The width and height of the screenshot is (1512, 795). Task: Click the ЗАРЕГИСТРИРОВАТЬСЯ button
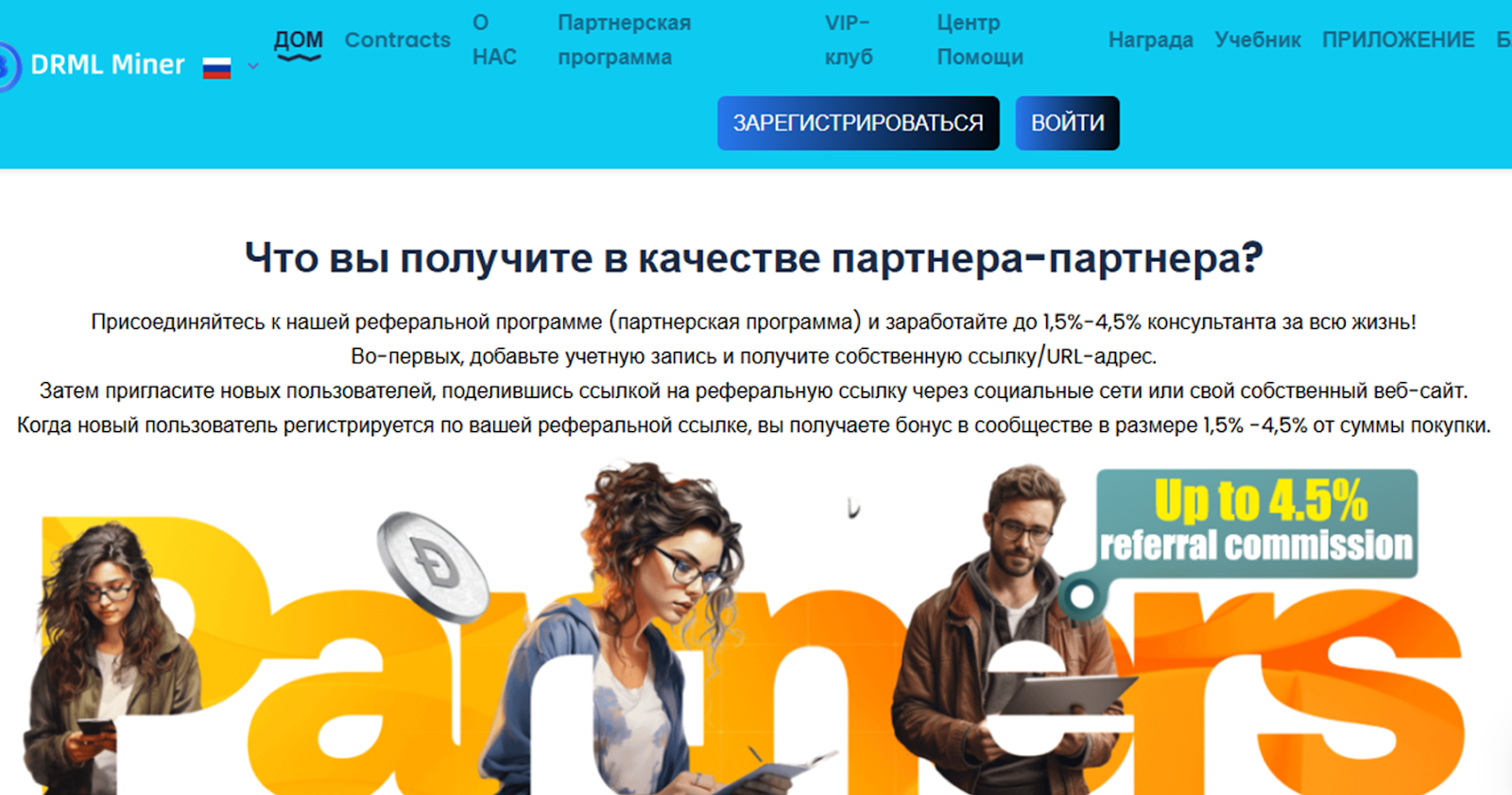pos(858,123)
